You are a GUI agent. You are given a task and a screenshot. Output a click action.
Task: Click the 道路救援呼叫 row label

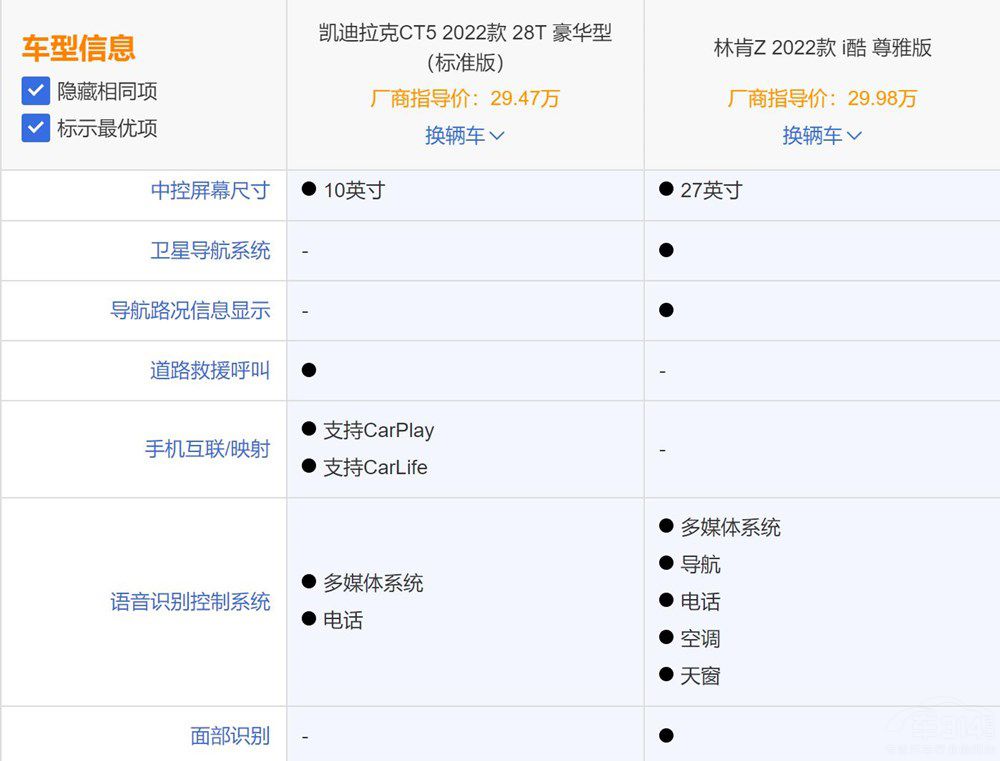click(x=210, y=371)
